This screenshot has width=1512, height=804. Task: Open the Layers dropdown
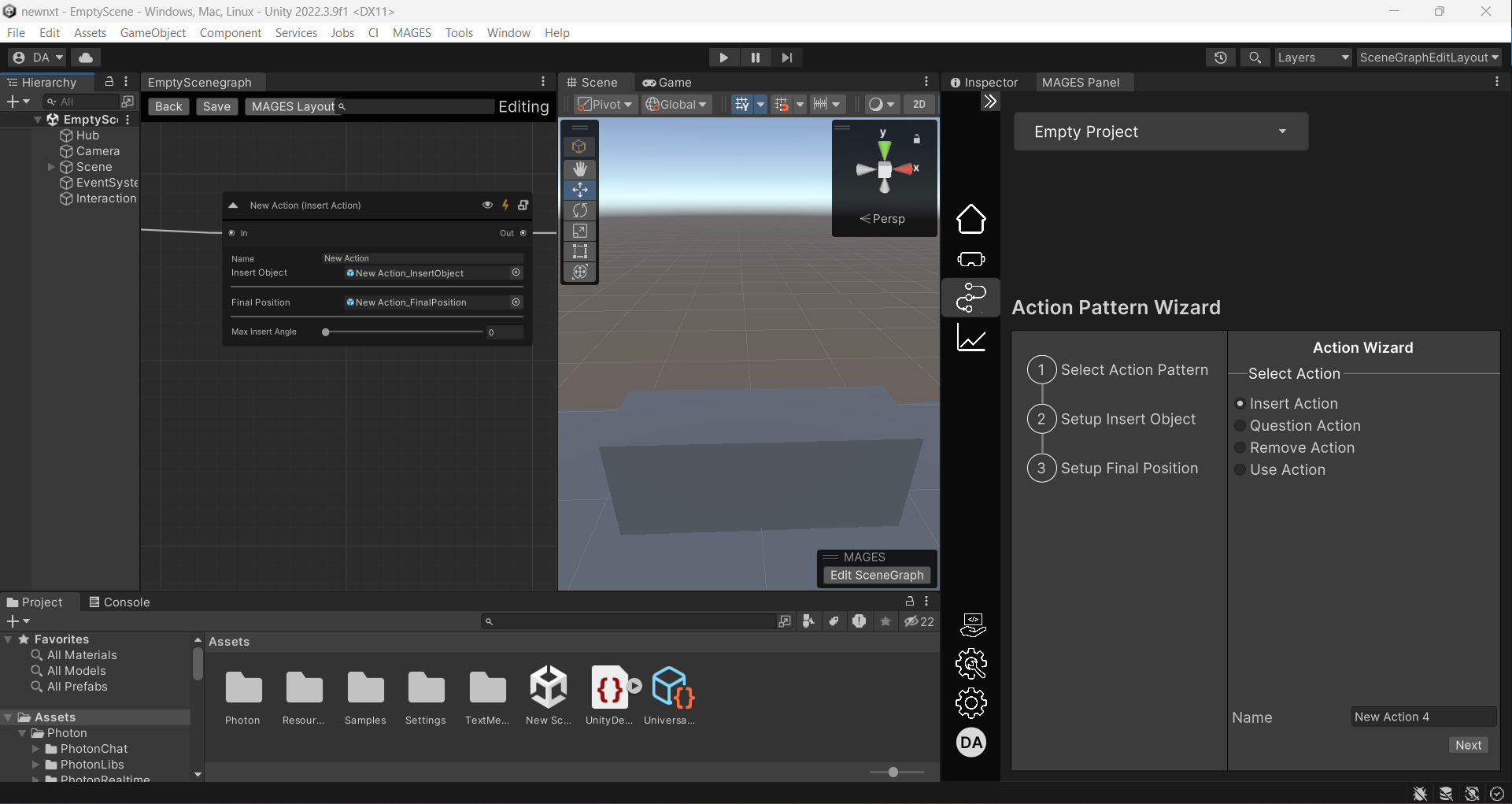pos(1312,57)
